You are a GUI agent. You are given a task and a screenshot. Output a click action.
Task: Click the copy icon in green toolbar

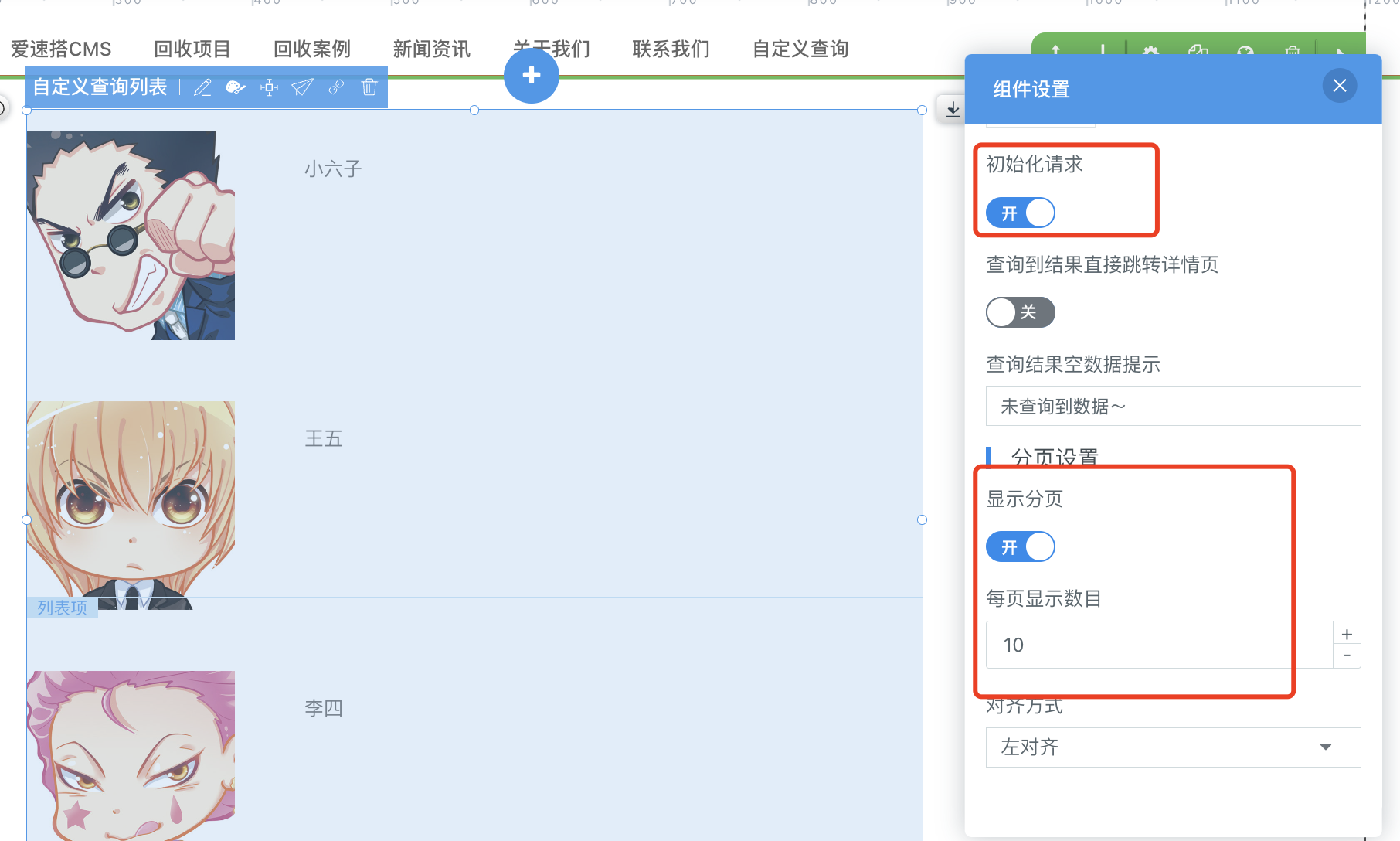[1198, 51]
